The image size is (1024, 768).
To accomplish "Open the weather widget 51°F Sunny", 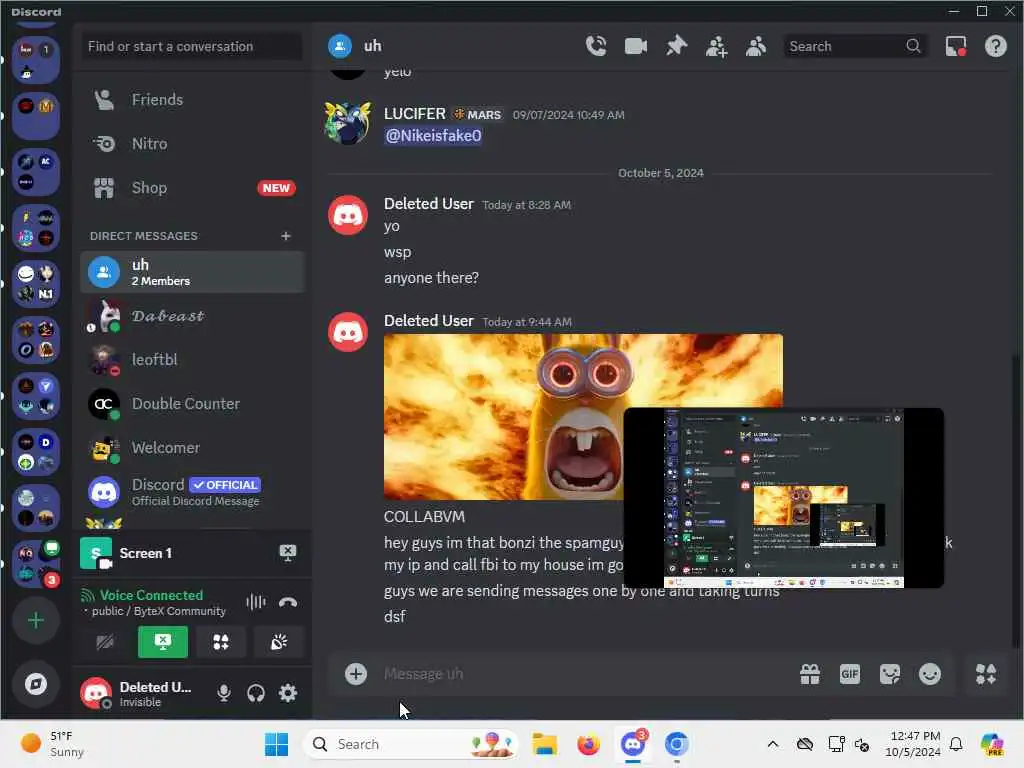I will pyautogui.click(x=54, y=744).
